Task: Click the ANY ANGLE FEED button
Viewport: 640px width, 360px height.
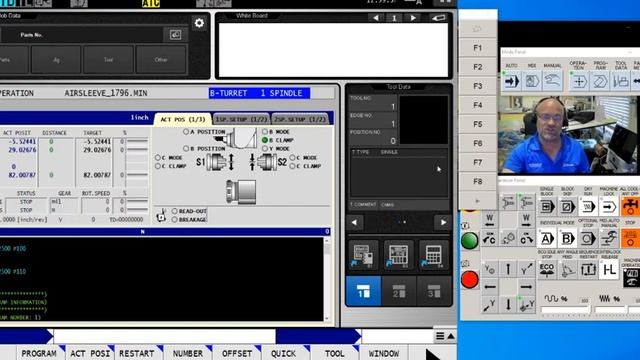Action: click(567, 269)
